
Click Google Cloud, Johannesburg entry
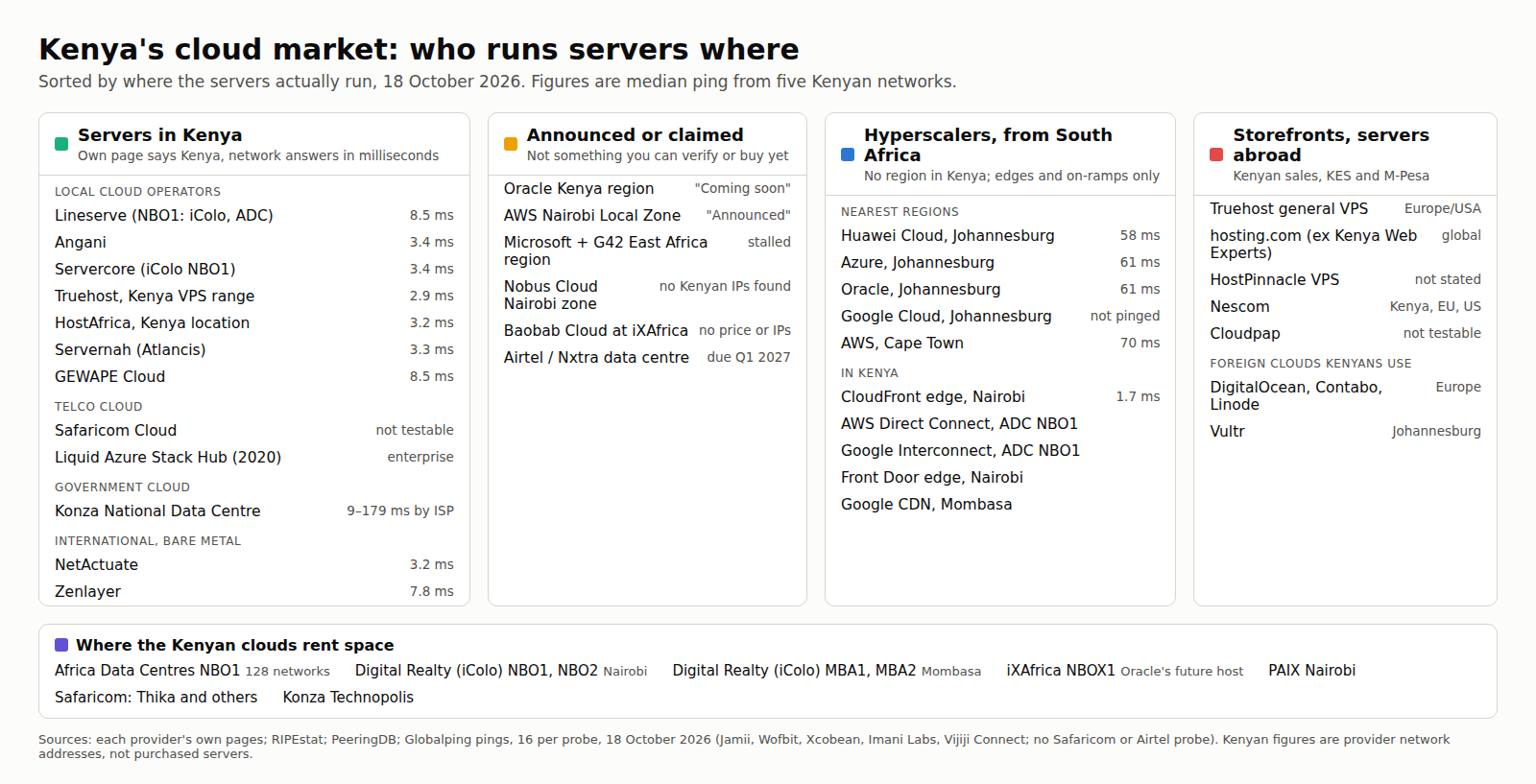[x=1000, y=316]
